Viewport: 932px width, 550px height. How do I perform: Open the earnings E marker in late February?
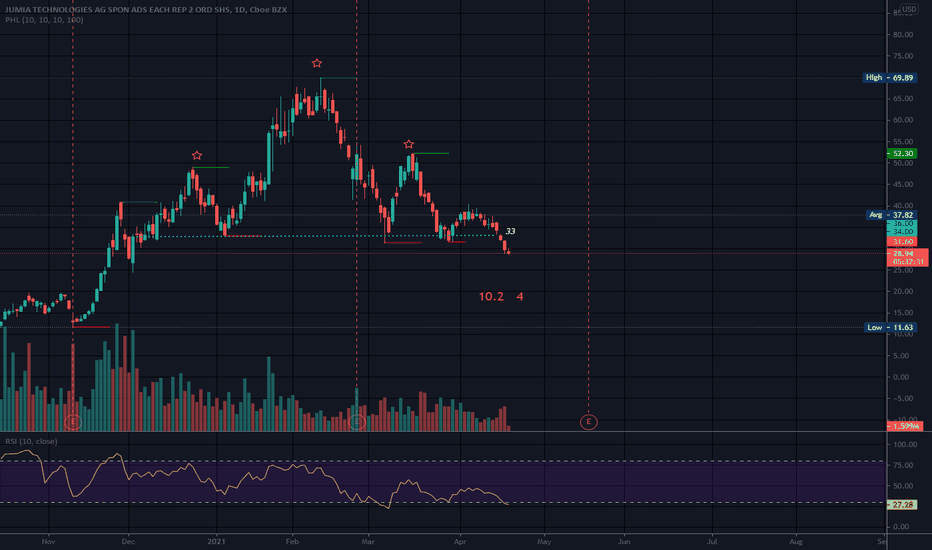click(357, 422)
